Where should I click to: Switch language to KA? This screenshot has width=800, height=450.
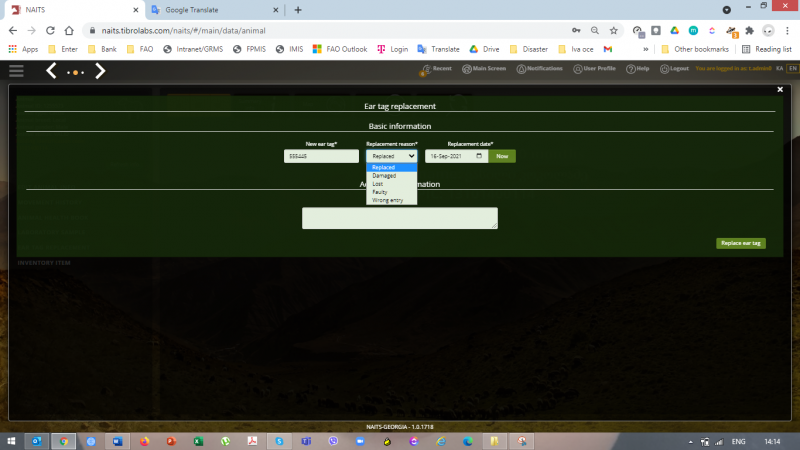[x=780, y=68]
